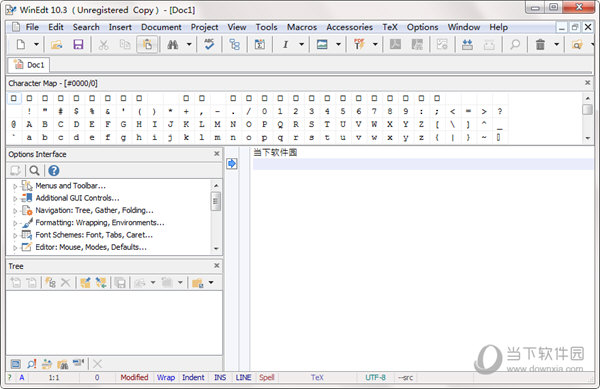Image resolution: width=600 pixels, height=389 pixels.
Task: Expand Font Schemes tree node
Action: pos(15,236)
